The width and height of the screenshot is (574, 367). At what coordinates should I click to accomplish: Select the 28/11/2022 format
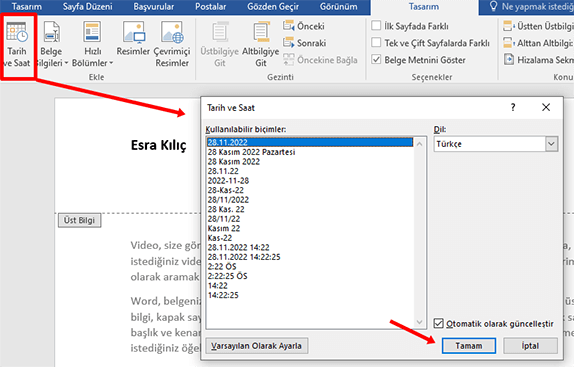(310, 200)
